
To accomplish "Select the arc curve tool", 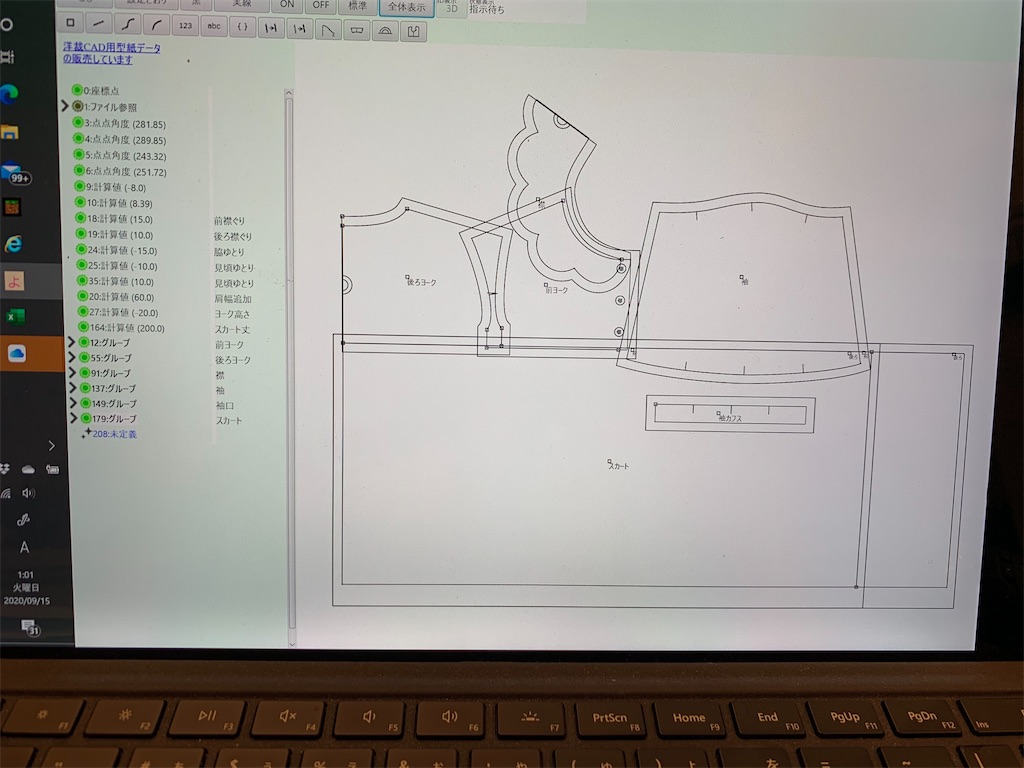I will coord(156,25).
